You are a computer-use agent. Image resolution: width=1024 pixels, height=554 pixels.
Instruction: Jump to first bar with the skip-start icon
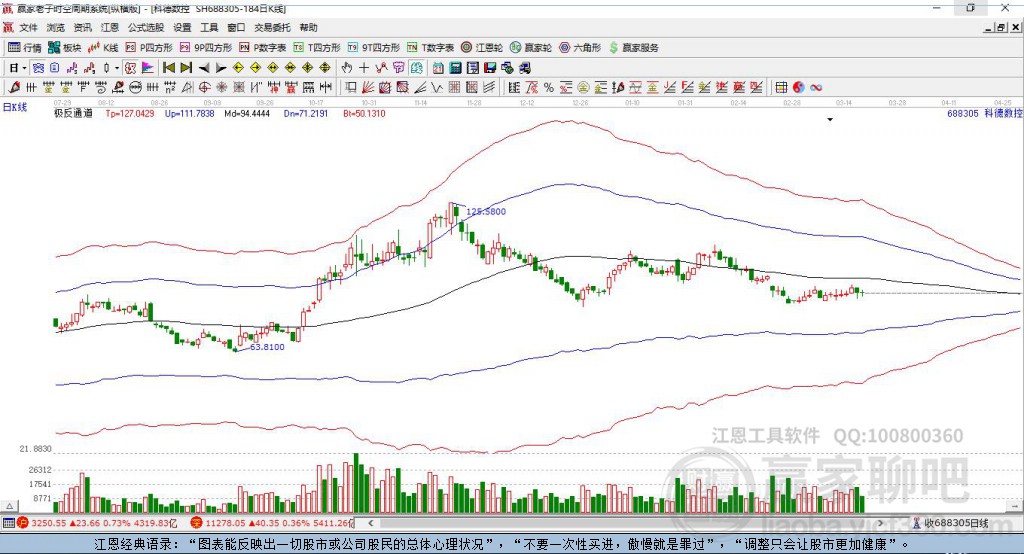point(168,68)
